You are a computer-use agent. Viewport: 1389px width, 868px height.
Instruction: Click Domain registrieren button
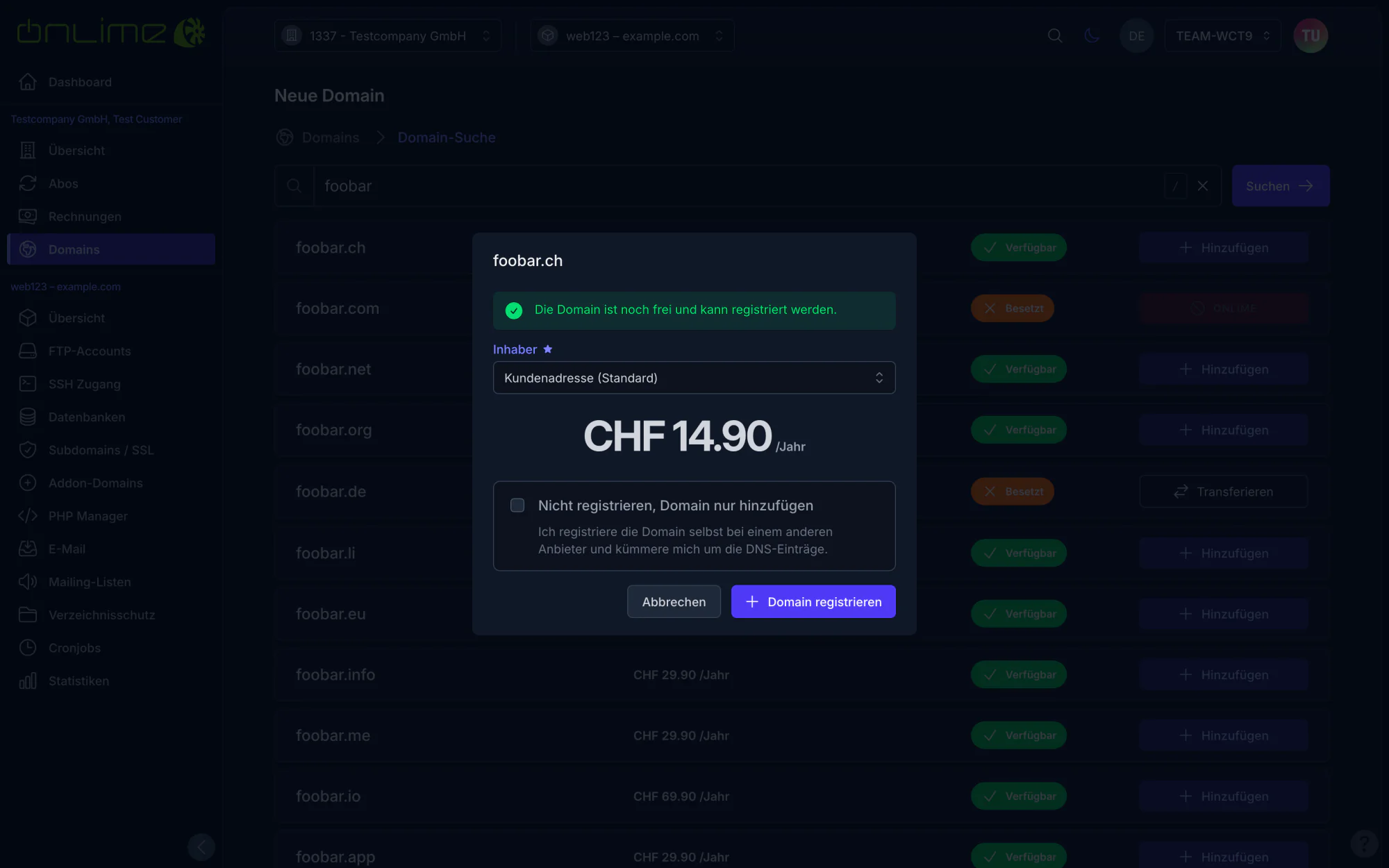click(813, 601)
